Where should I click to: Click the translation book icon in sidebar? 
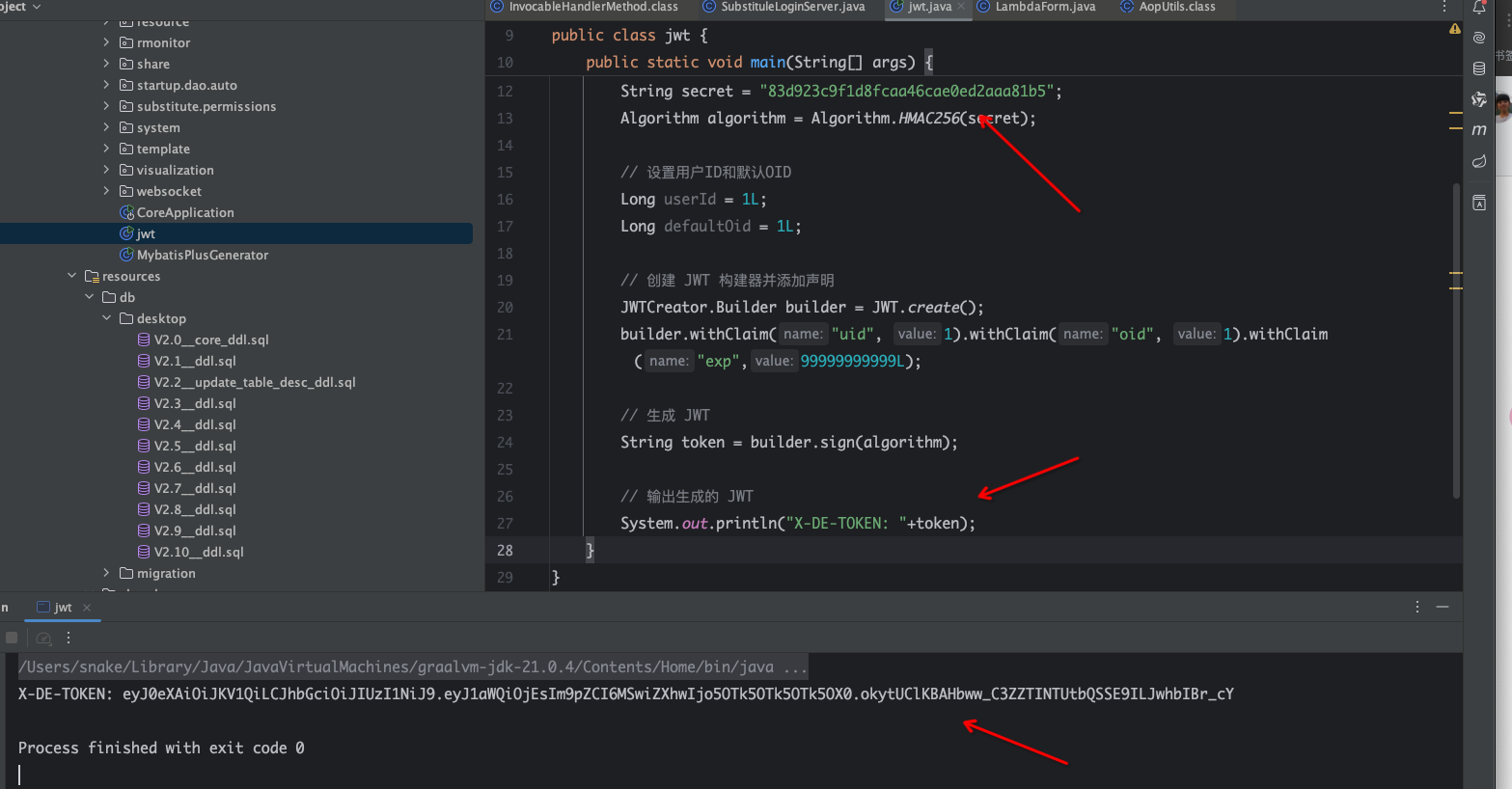1478,203
